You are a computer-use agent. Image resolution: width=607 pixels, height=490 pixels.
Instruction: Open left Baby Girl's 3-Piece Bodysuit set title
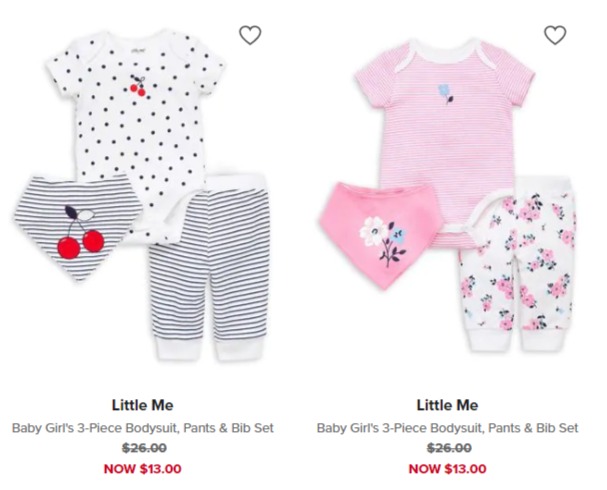click(142, 428)
